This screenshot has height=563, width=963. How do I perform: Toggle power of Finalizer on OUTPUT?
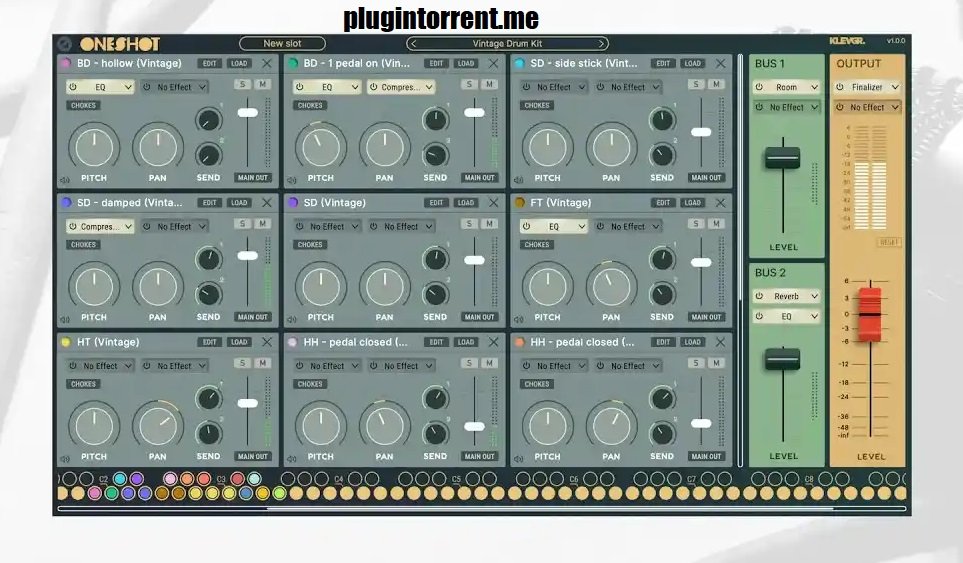[840, 87]
